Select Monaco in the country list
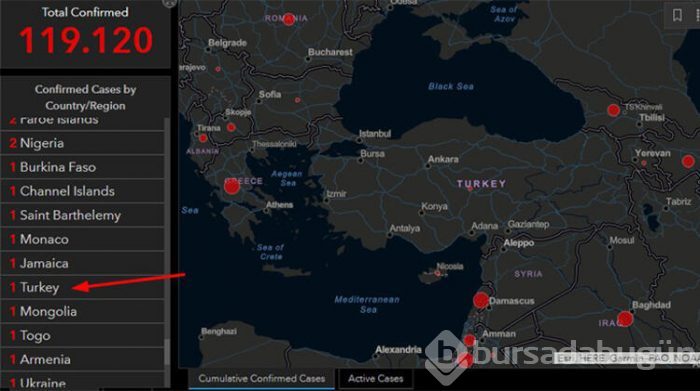The height and width of the screenshot is (391, 700). (83, 240)
